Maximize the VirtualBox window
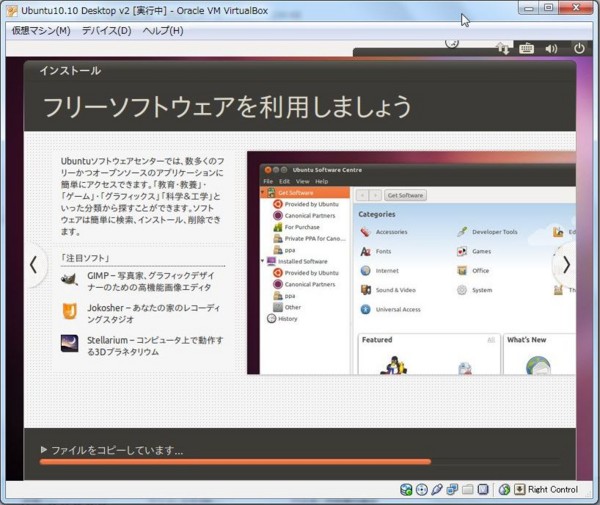This screenshot has width=600, height=505. point(548,8)
